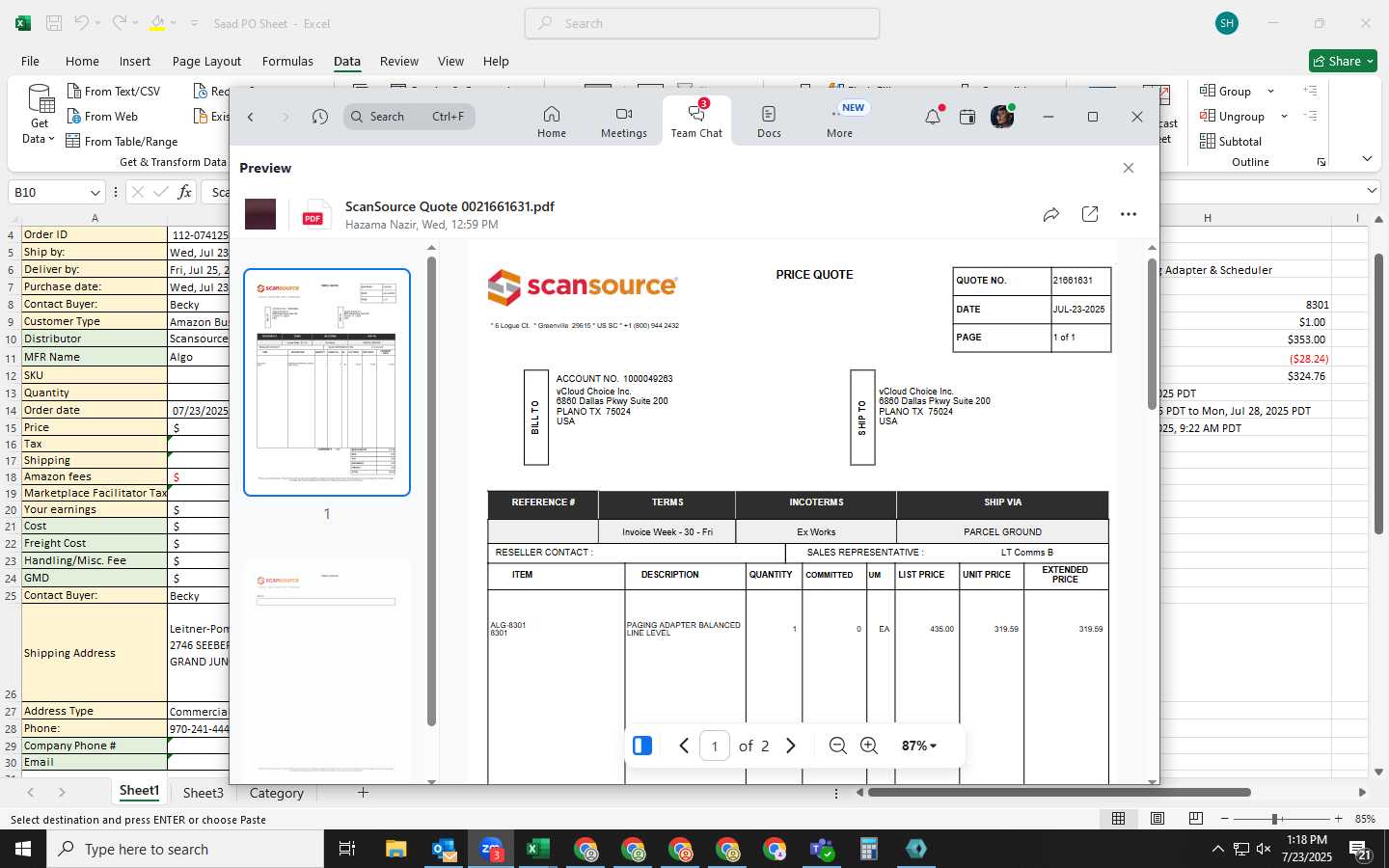Click Undo in Quick Access Toolbar
This screenshot has height=868, width=1389.
click(x=82, y=23)
